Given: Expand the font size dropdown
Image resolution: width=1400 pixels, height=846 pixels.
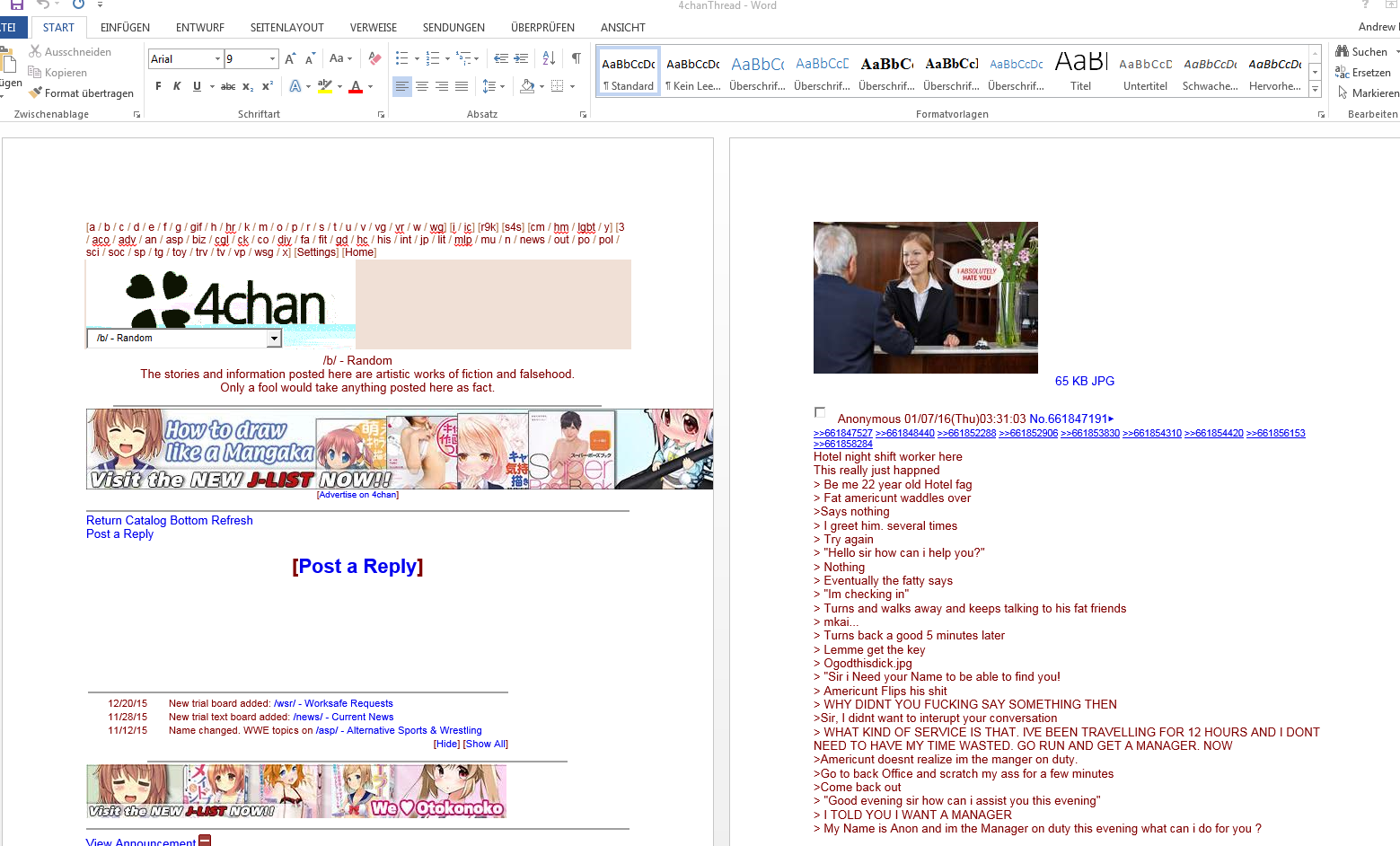Looking at the screenshot, I should (273, 59).
